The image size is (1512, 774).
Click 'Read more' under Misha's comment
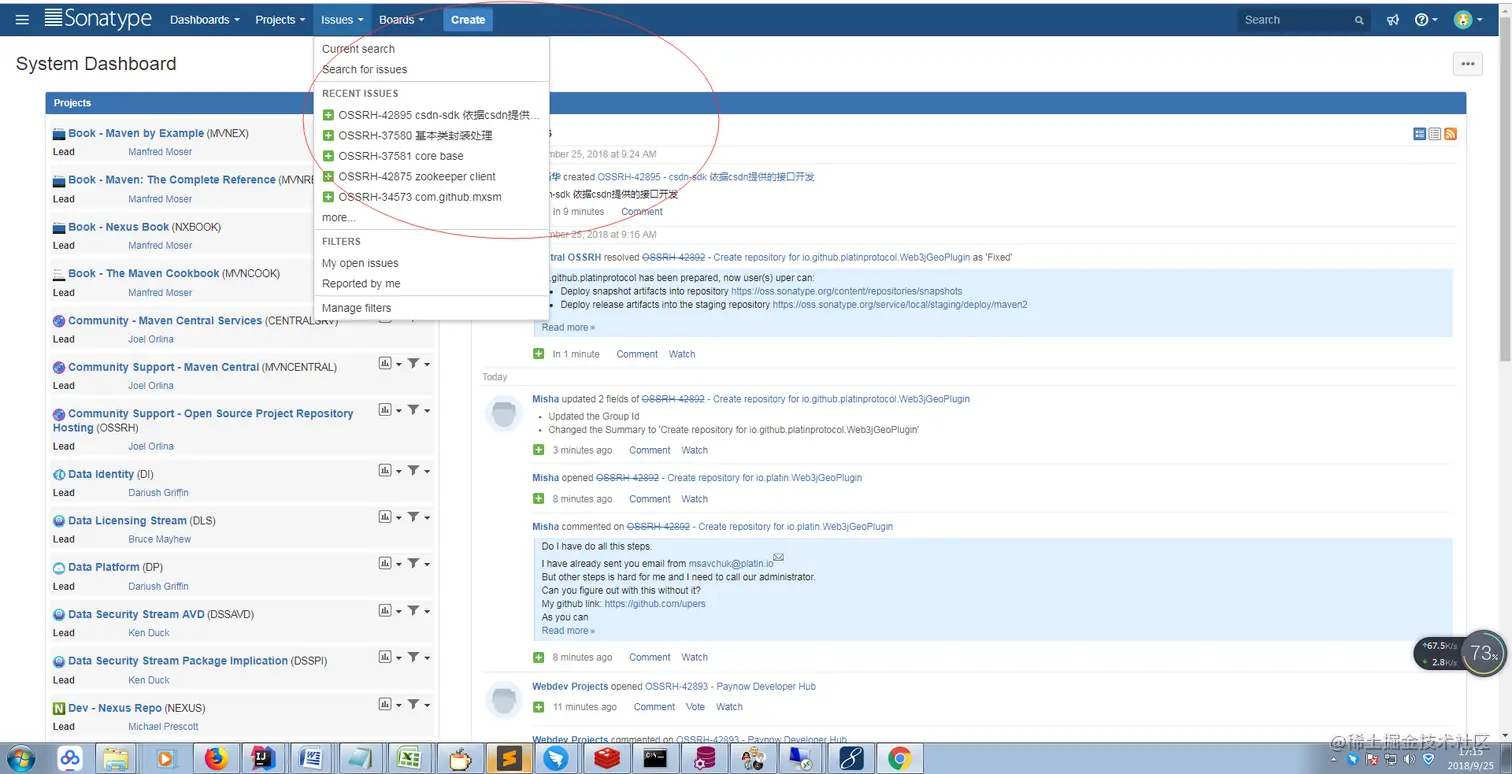tap(568, 631)
